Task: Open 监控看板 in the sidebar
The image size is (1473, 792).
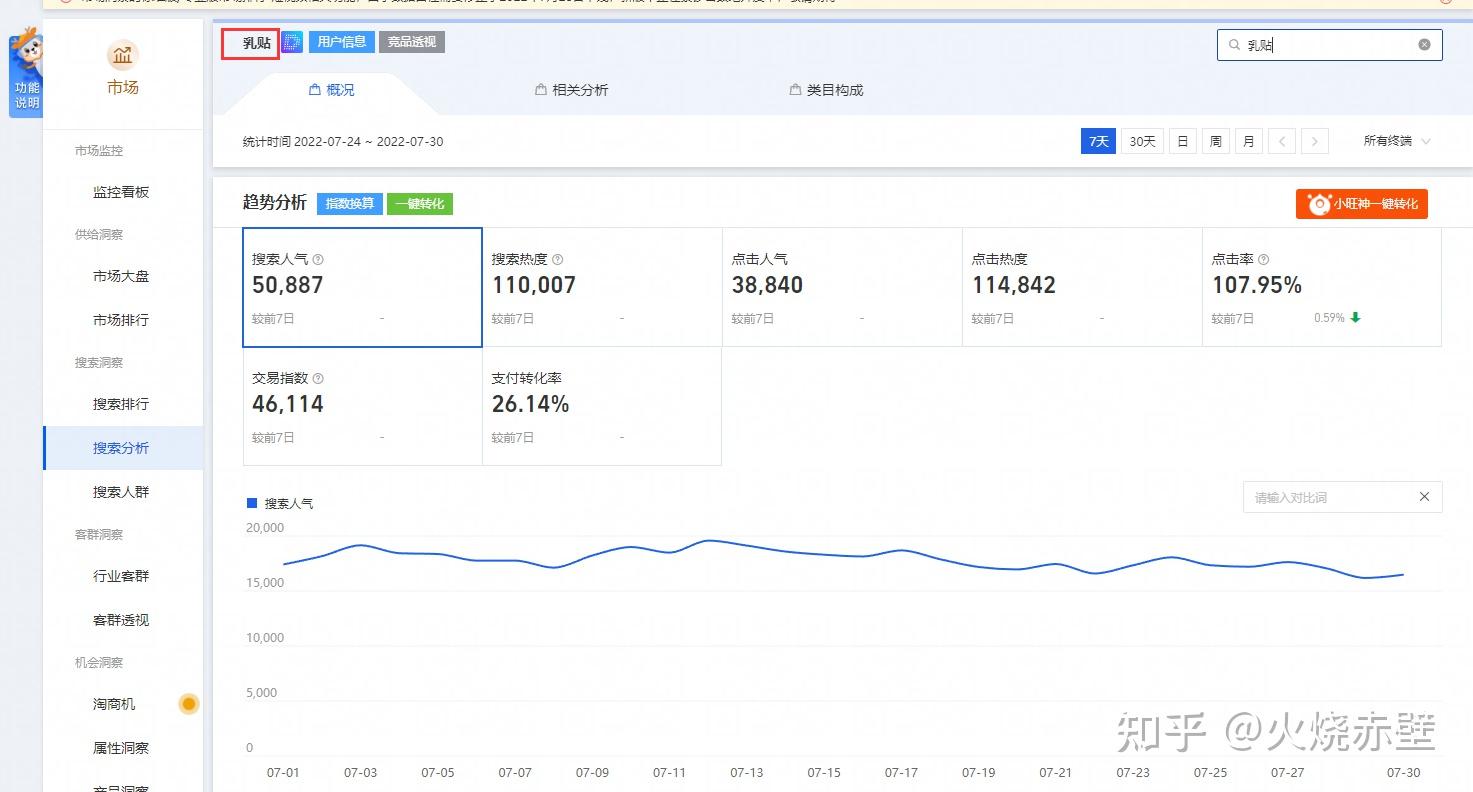Action: [121, 192]
